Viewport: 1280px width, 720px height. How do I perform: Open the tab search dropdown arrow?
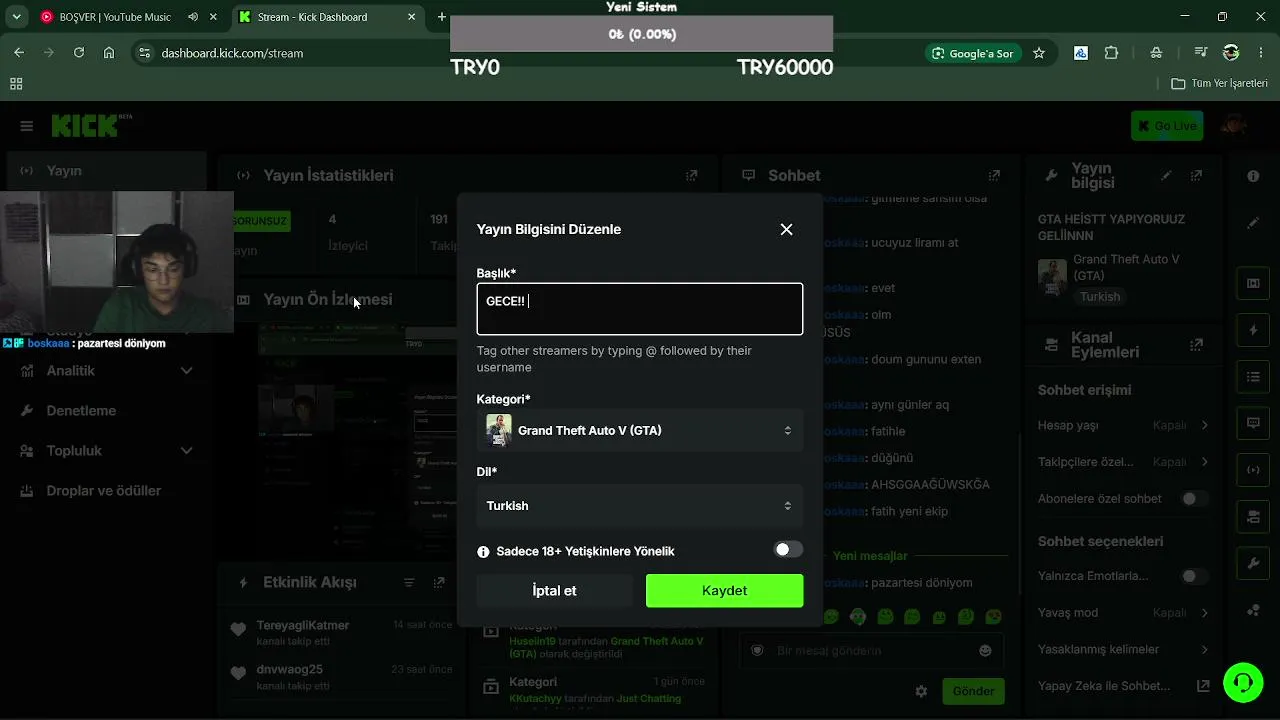coord(16,17)
